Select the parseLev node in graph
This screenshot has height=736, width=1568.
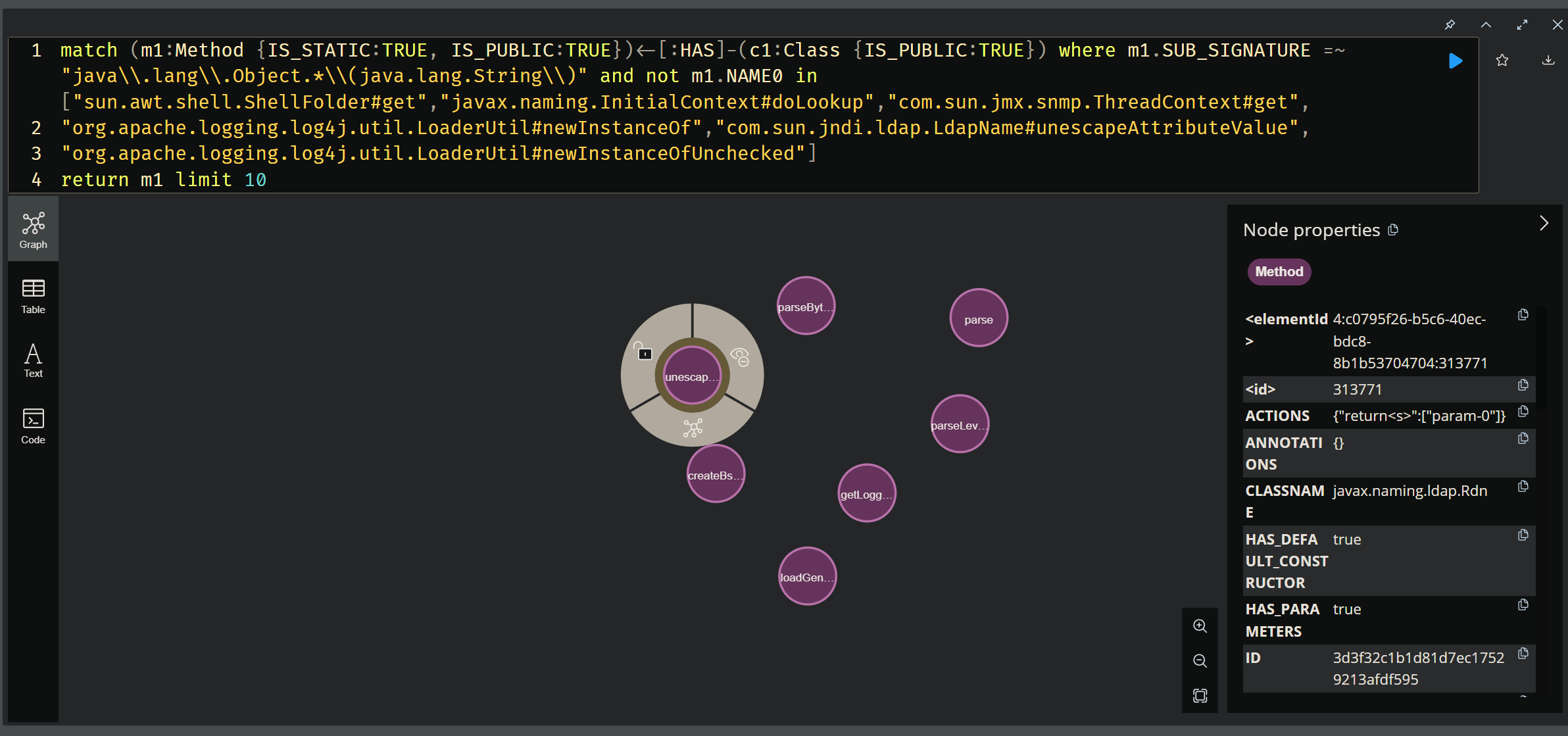(x=960, y=424)
